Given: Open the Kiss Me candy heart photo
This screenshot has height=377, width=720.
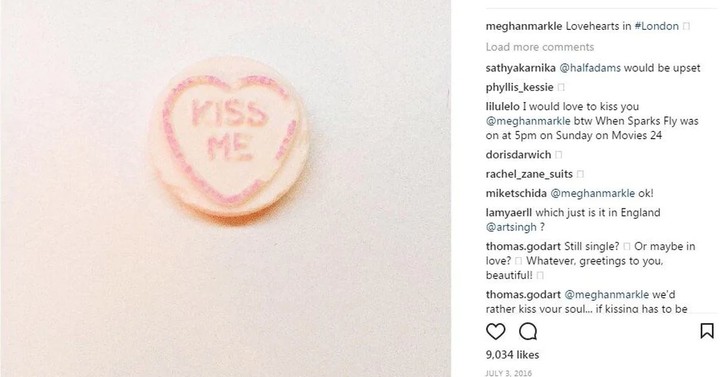Looking at the screenshot, I should coord(225,188).
